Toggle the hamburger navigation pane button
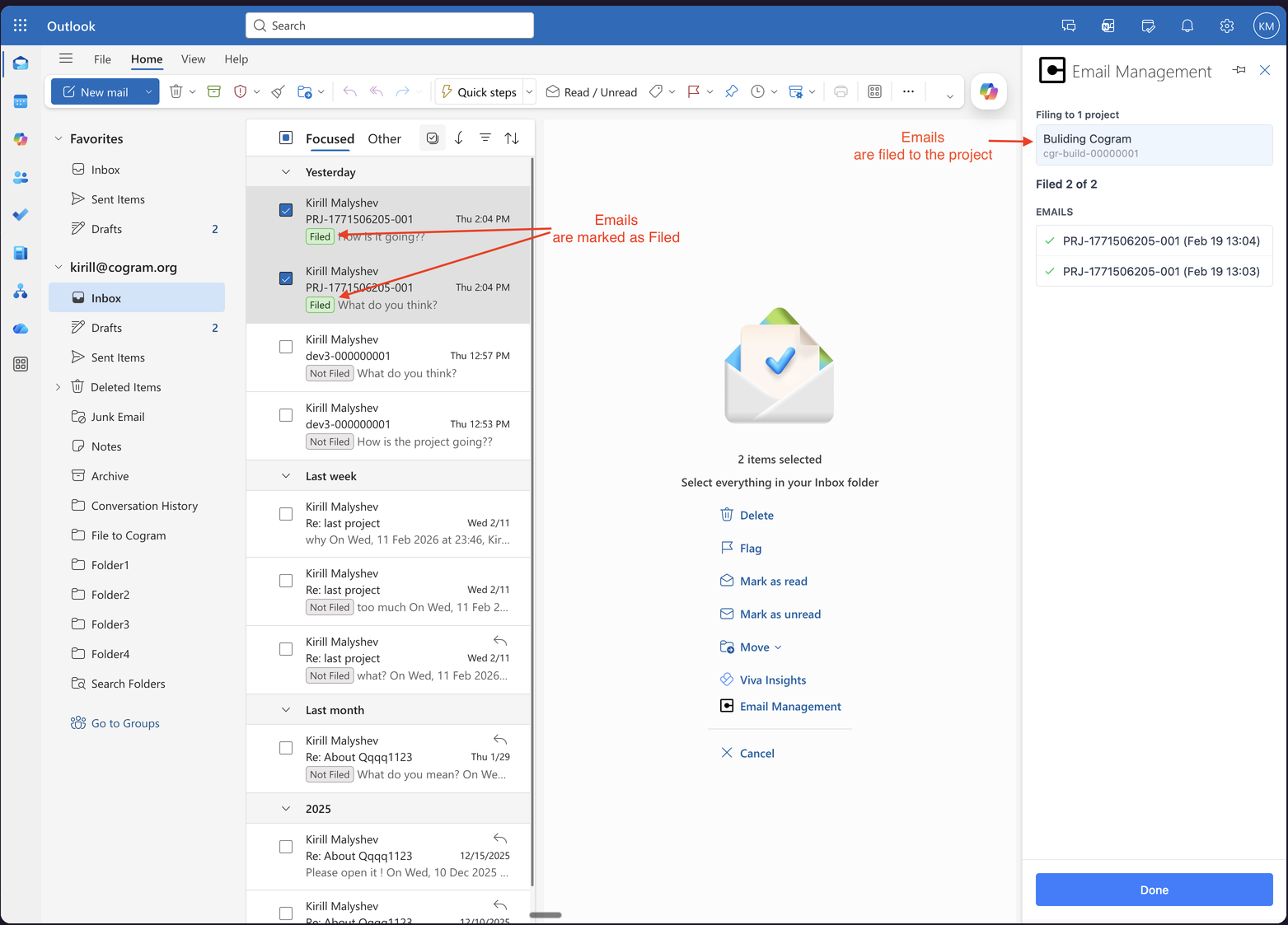 66,58
